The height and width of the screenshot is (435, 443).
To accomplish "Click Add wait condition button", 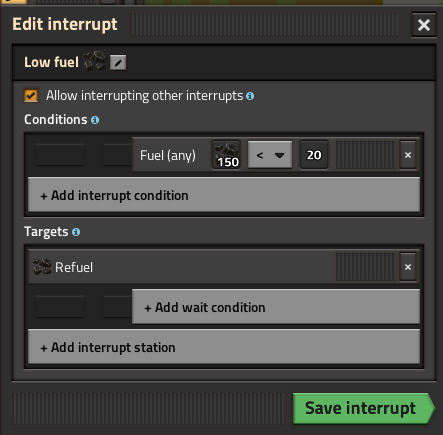I will click(x=276, y=307).
